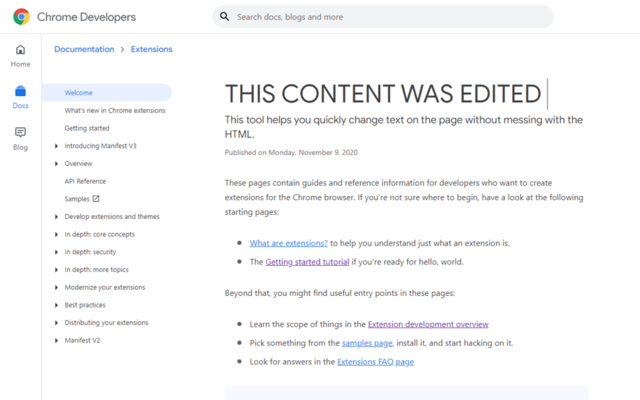Viewport: 640px width, 400px height.
Task: Go to Extensions breadcrumb
Action: click(x=151, y=49)
